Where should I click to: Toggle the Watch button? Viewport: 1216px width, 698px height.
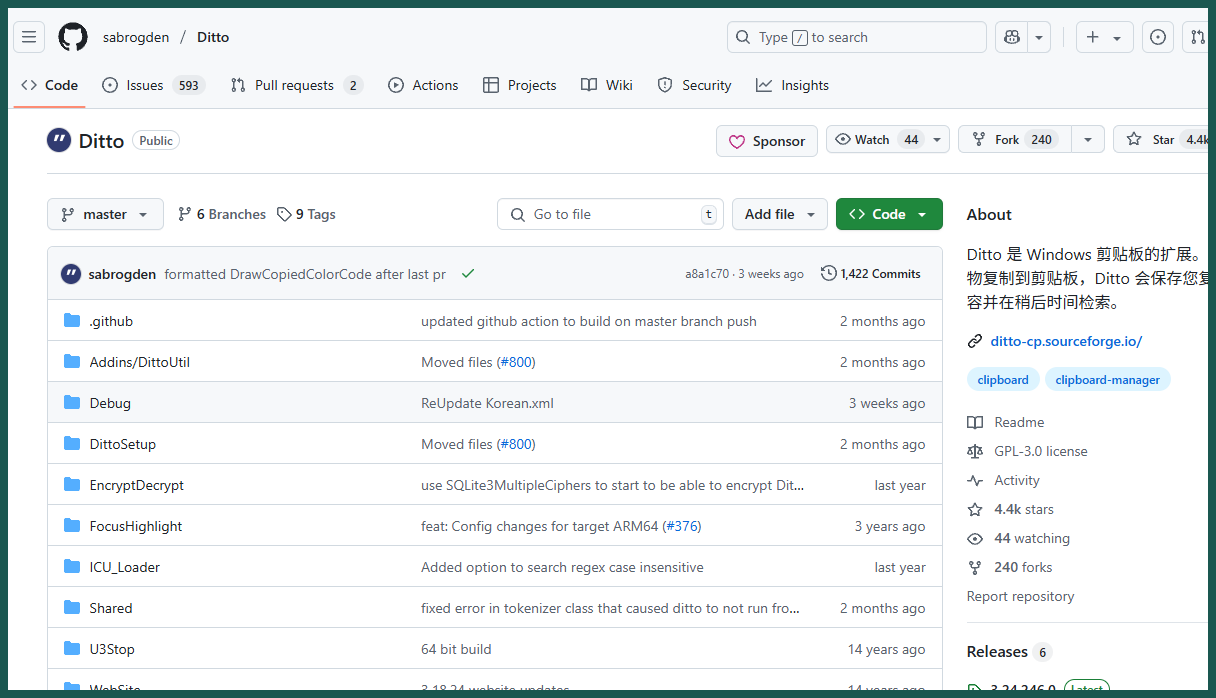tap(874, 140)
